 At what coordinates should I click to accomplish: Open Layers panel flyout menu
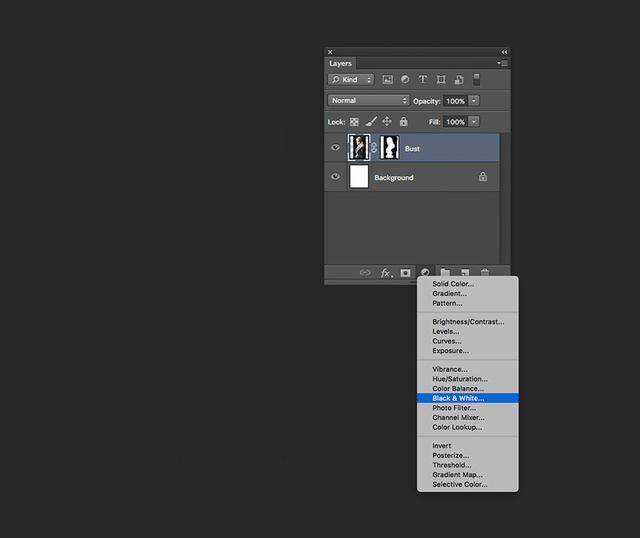[x=502, y=63]
